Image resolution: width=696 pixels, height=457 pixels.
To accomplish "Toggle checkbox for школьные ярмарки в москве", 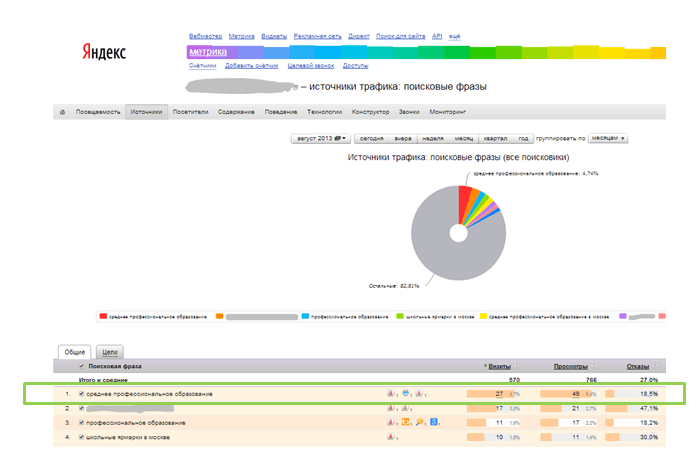I will (82, 436).
